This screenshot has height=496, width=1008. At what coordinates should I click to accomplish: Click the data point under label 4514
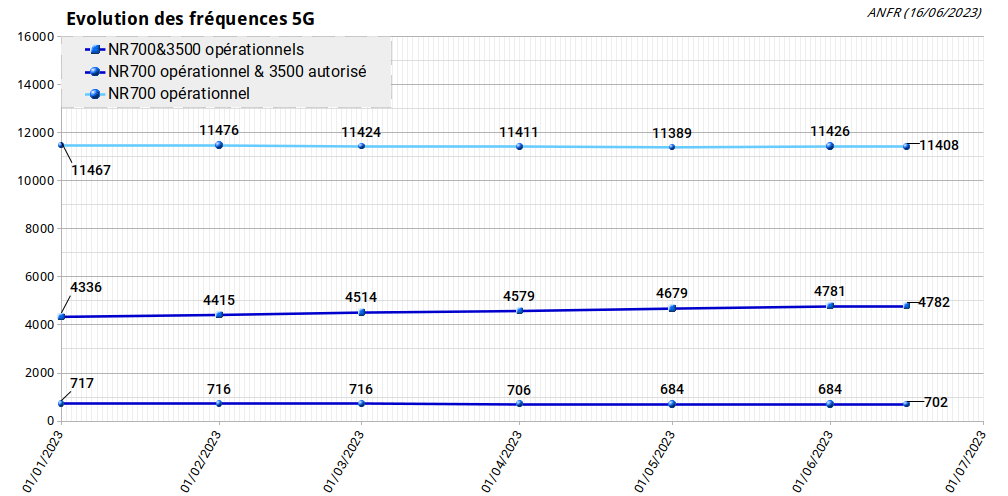click(x=361, y=312)
